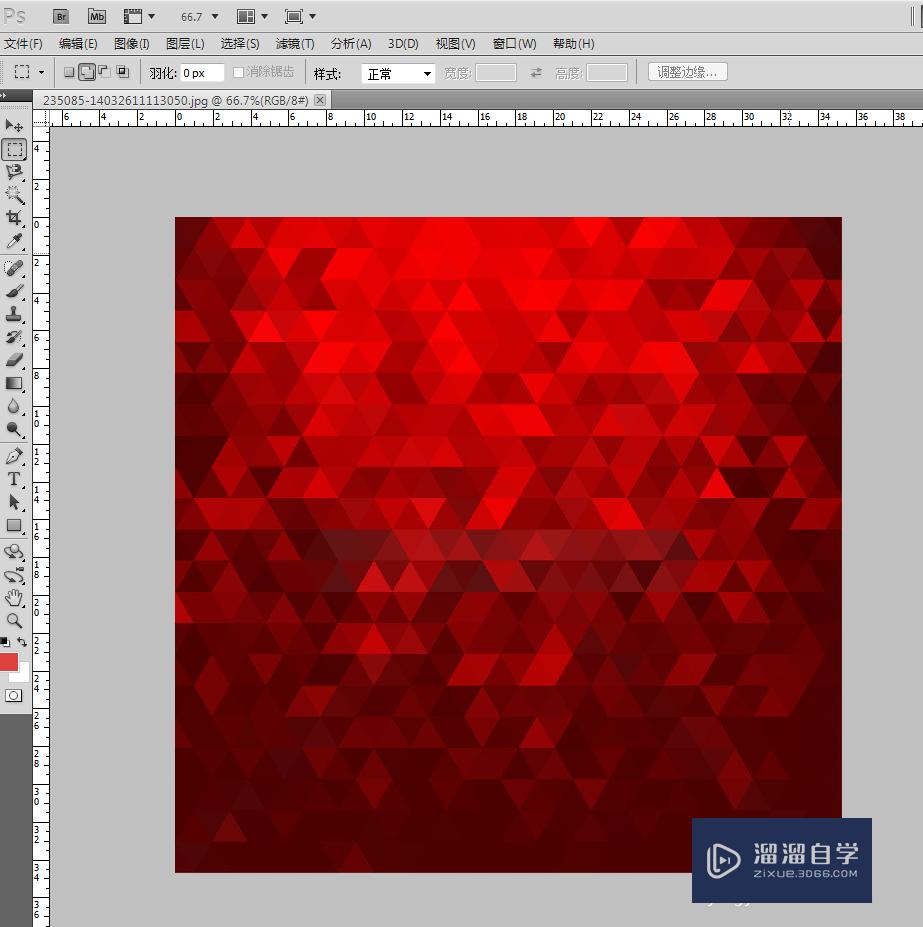Image resolution: width=923 pixels, height=927 pixels.
Task: Select the Brush tool
Action: click(x=14, y=290)
